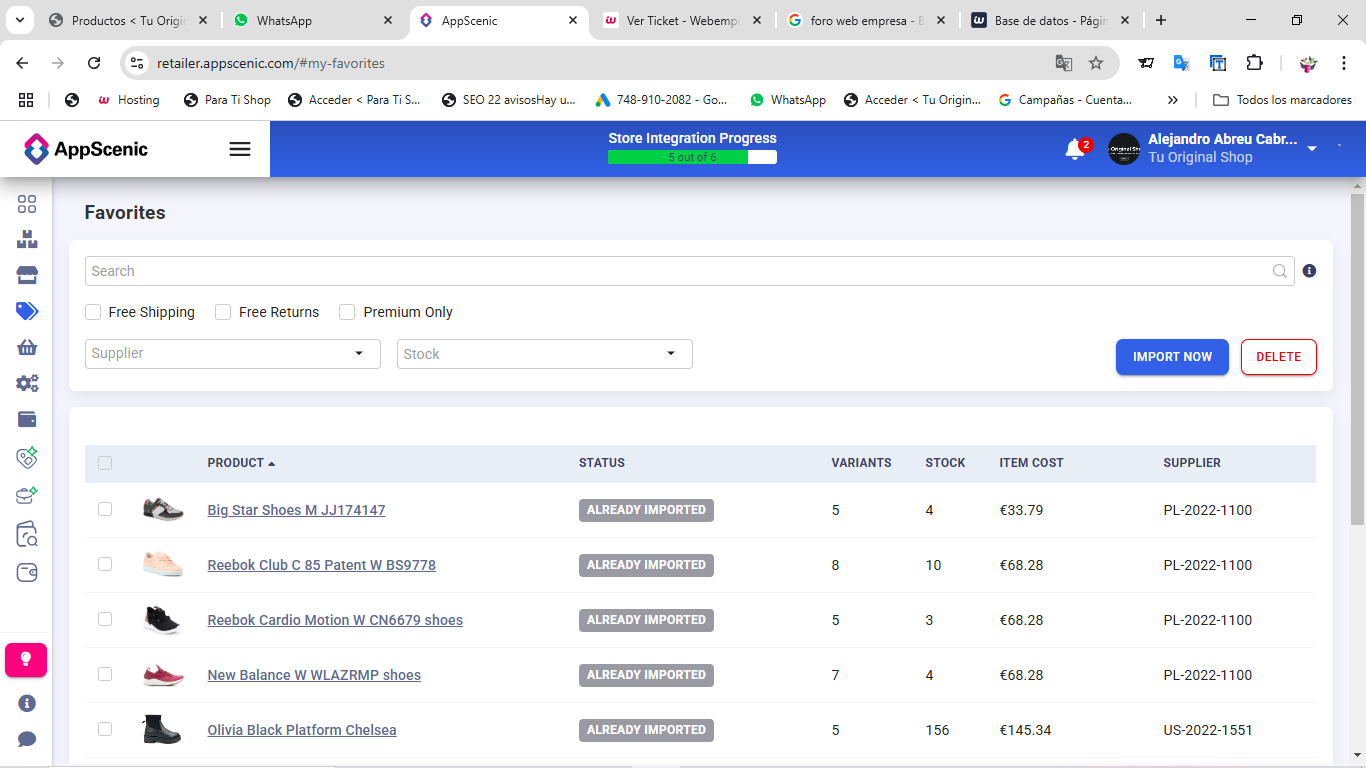Open the shopping basket sidebar icon
The image size is (1366, 768).
[27, 347]
